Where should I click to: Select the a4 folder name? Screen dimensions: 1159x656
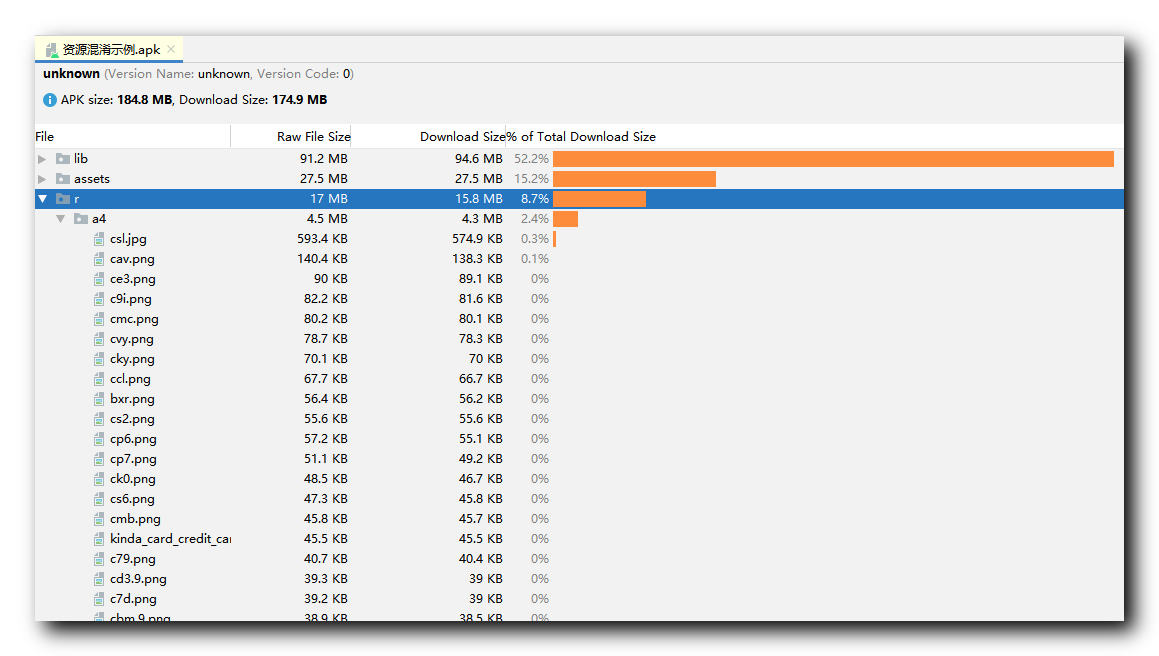coord(99,219)
